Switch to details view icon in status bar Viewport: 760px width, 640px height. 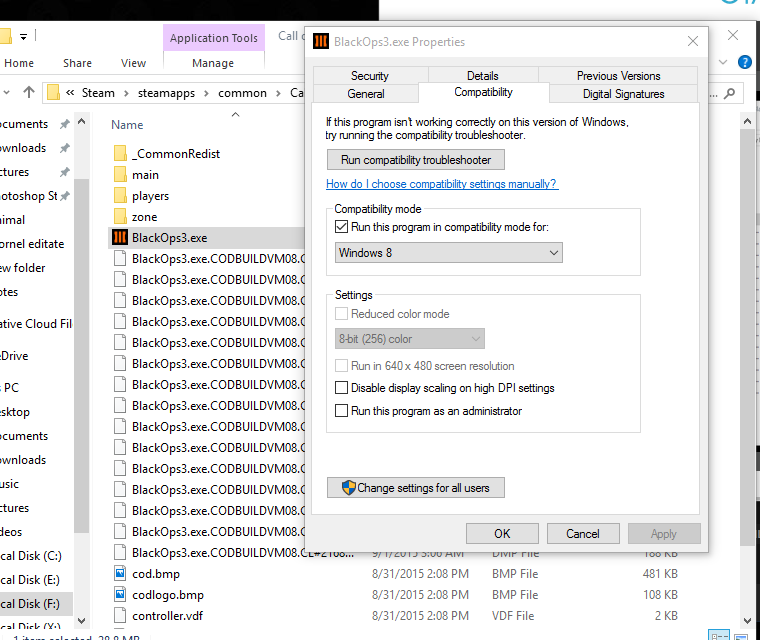(x=719, y=635)
